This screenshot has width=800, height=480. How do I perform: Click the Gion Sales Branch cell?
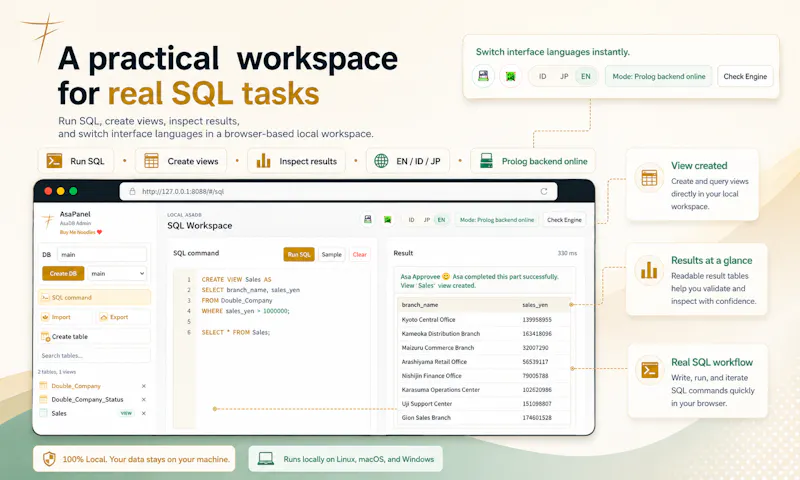tap(426, 417)
